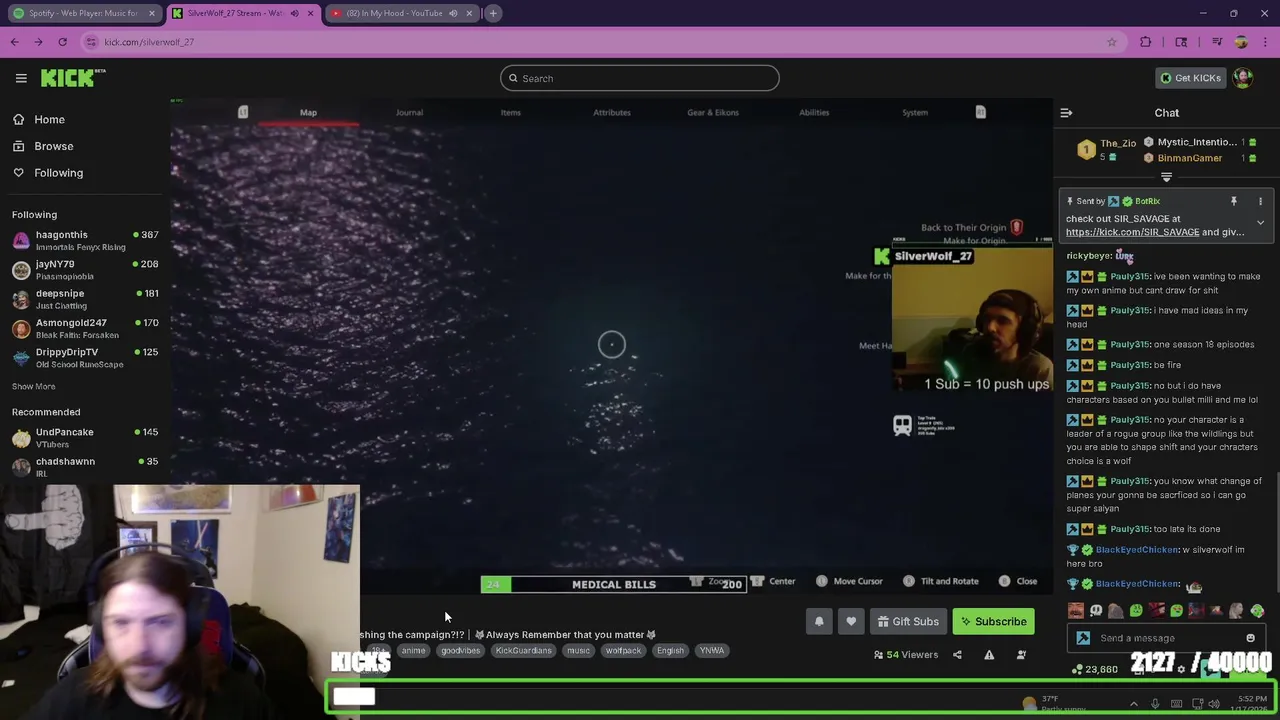Click the English language tag
The width and height of the screenshot is (1280, 720).
(670, 651)
